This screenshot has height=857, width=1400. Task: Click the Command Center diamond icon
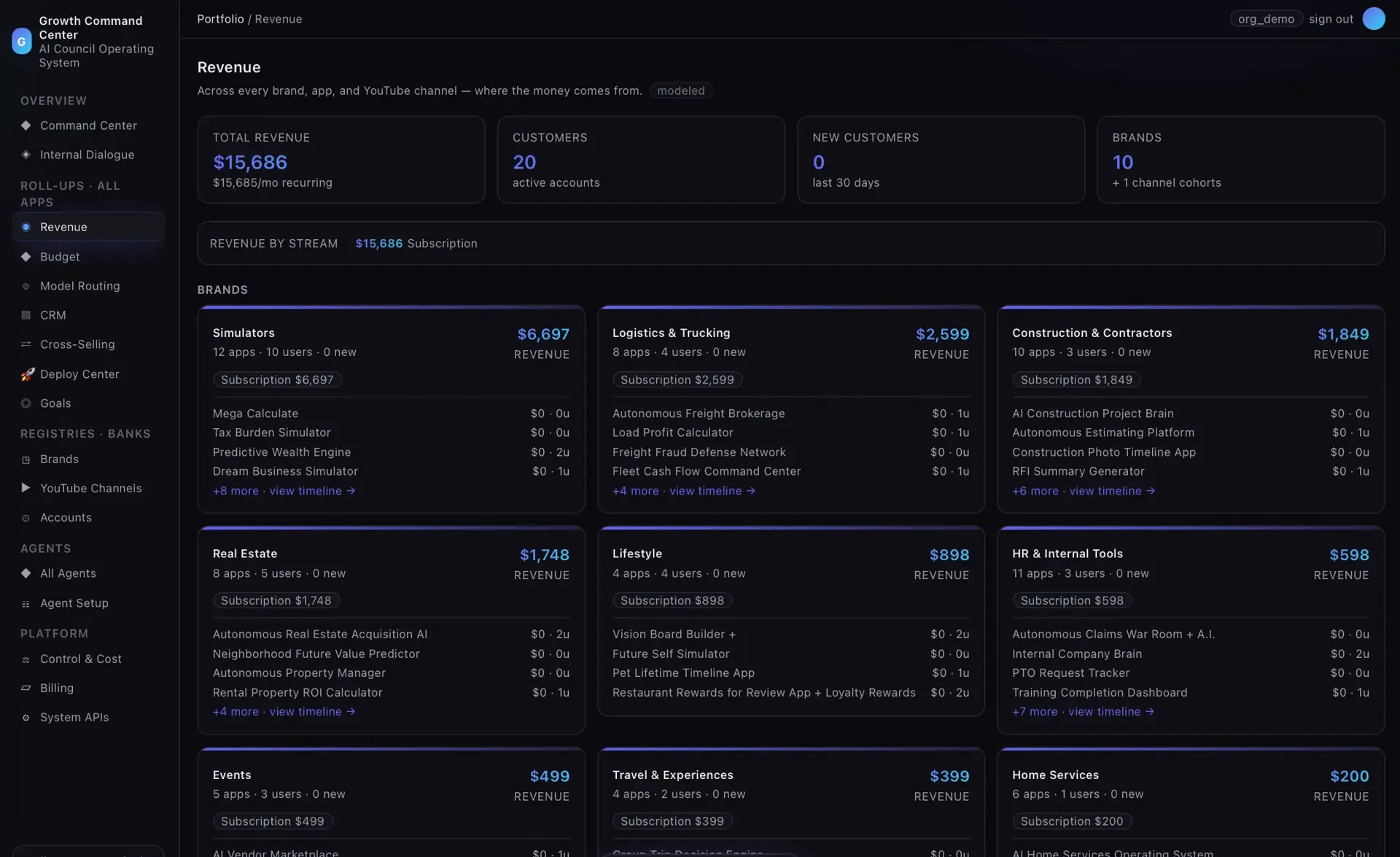click(26, 125)
